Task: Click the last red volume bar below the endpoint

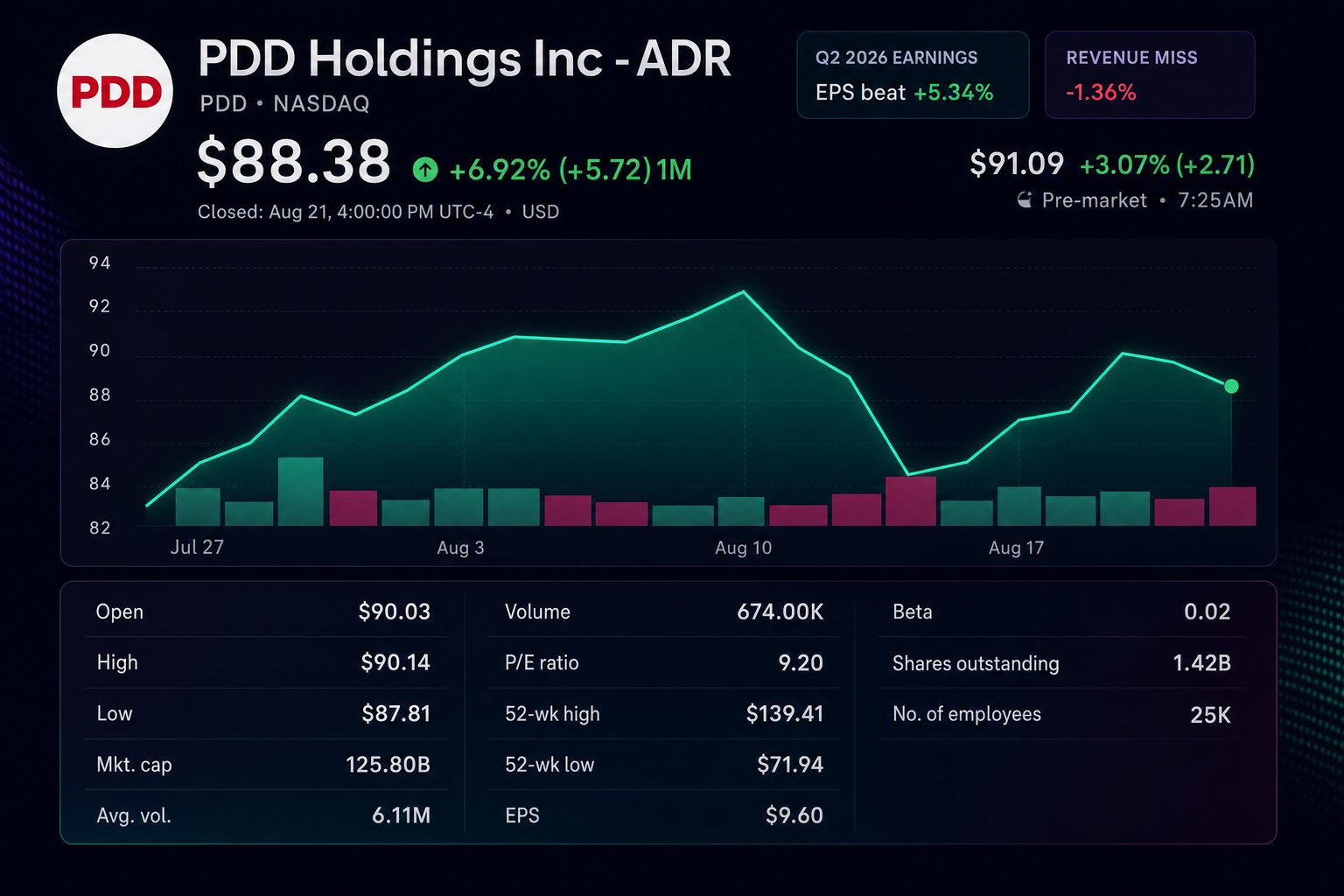Action: point(1232,507)
